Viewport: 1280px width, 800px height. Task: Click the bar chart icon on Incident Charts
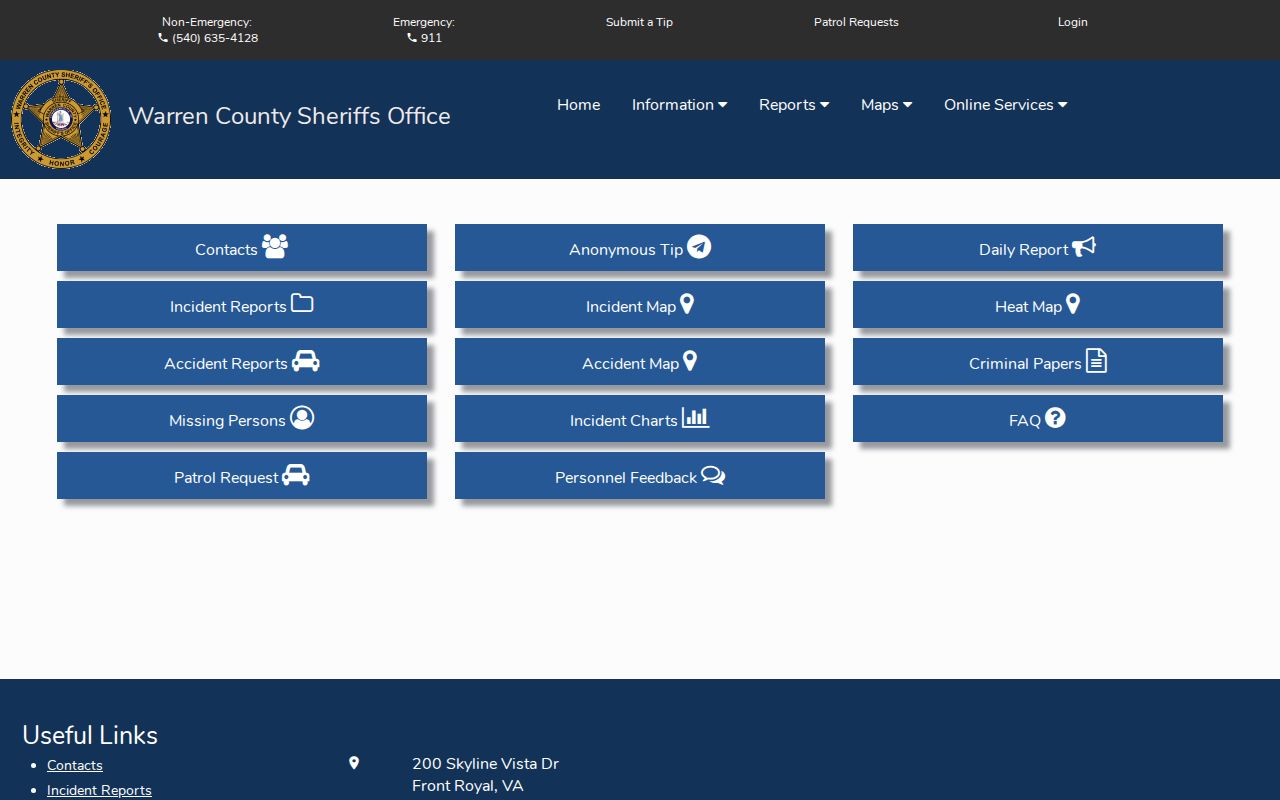[696, 418]
